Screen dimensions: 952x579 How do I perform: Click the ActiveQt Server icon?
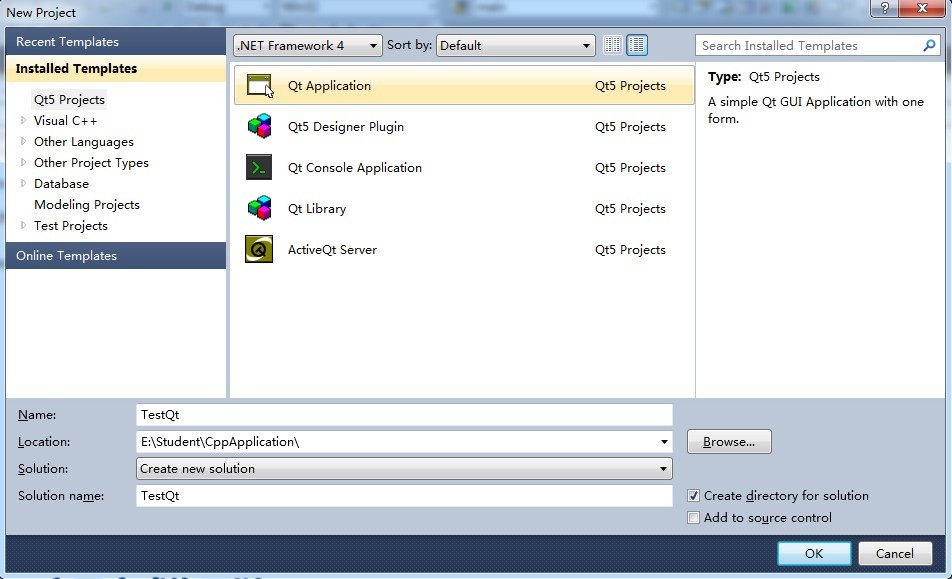click(x=259, y=249)
